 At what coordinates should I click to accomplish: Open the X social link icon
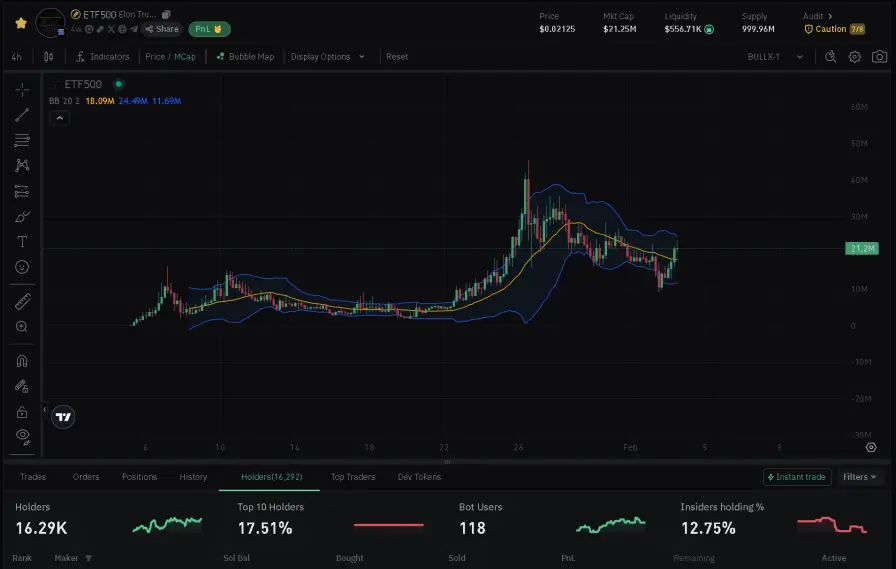point(111,29)
